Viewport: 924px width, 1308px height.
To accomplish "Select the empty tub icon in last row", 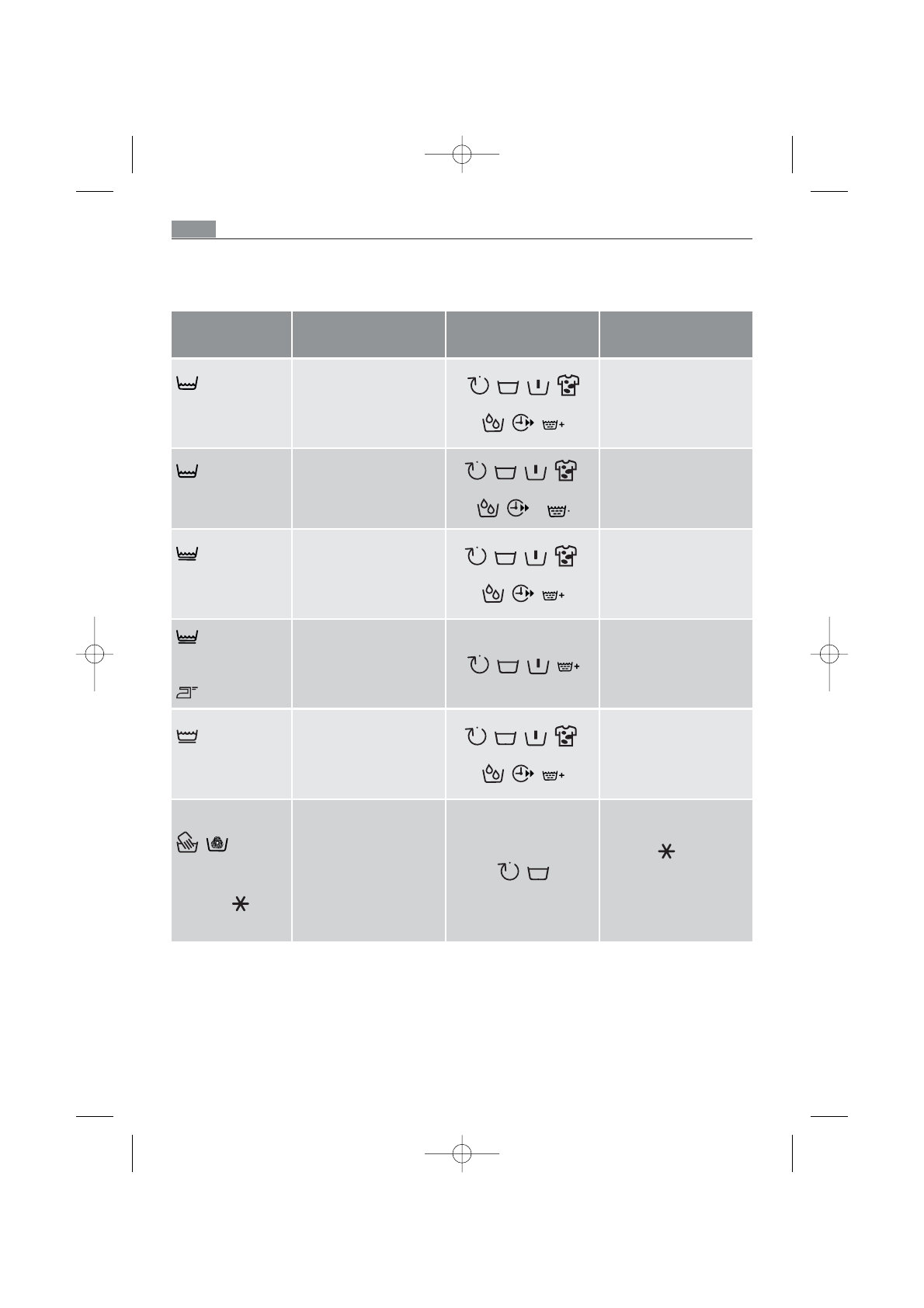I will [538, 874].
